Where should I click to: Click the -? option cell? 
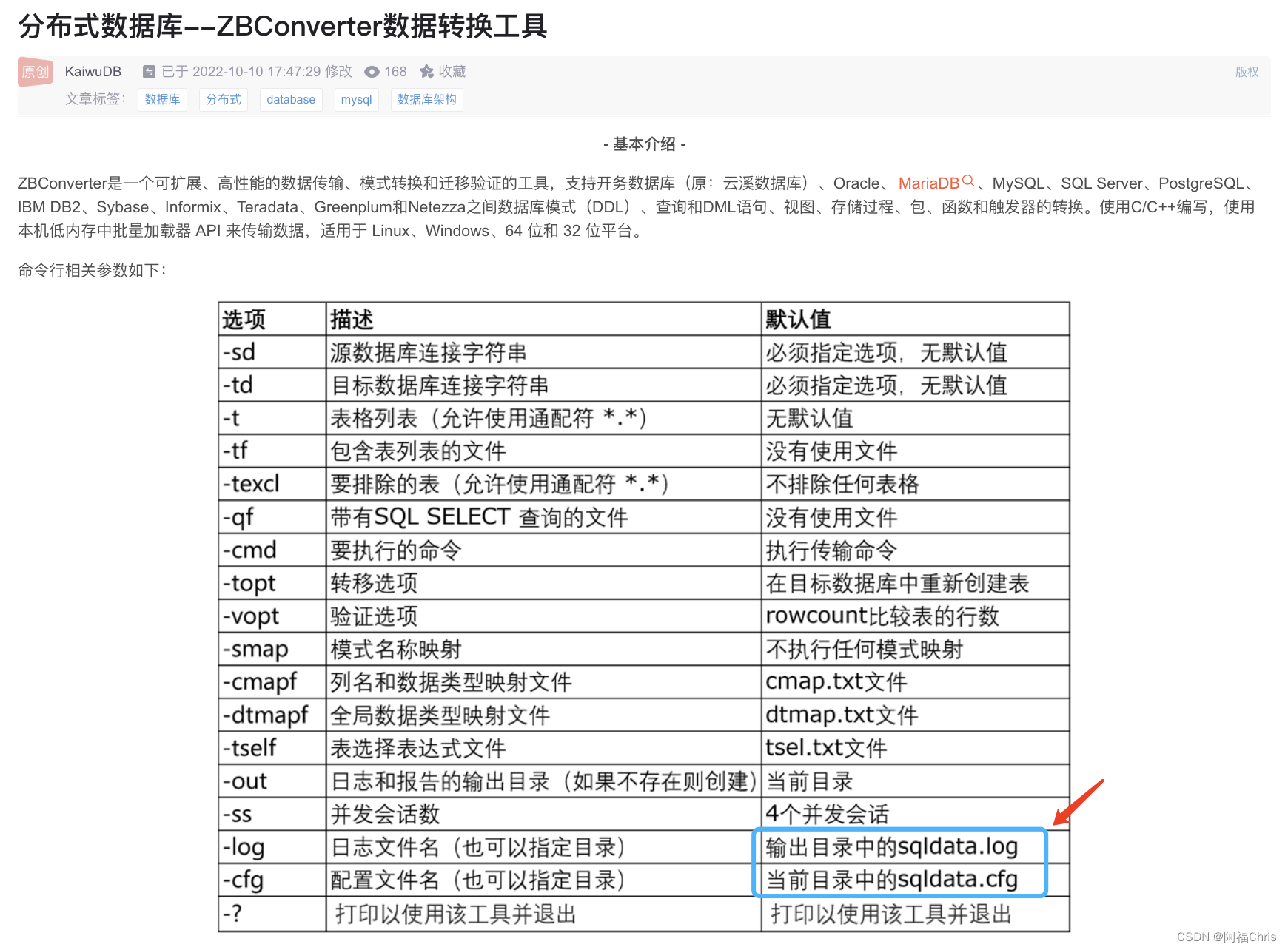pos(272,914)
